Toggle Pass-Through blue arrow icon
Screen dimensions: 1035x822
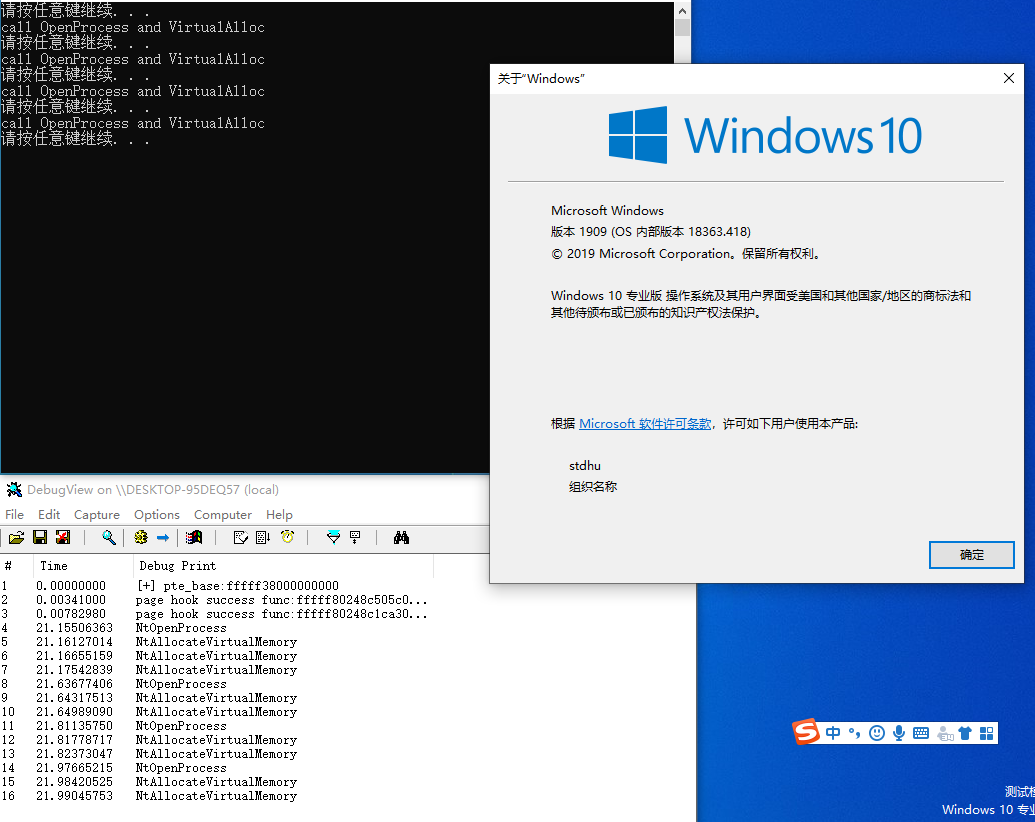pyautogui.click(x=162, y=538)
